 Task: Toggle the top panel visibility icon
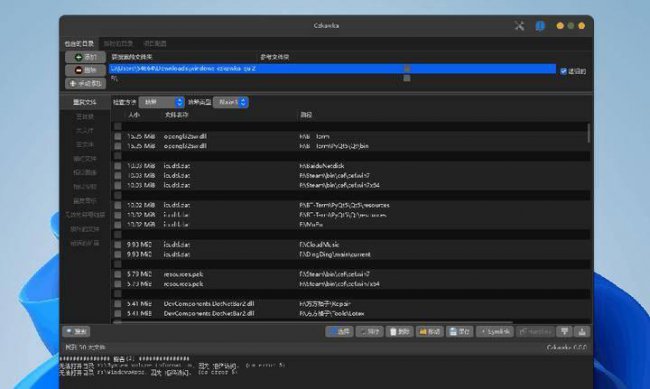tap(564, 331)
